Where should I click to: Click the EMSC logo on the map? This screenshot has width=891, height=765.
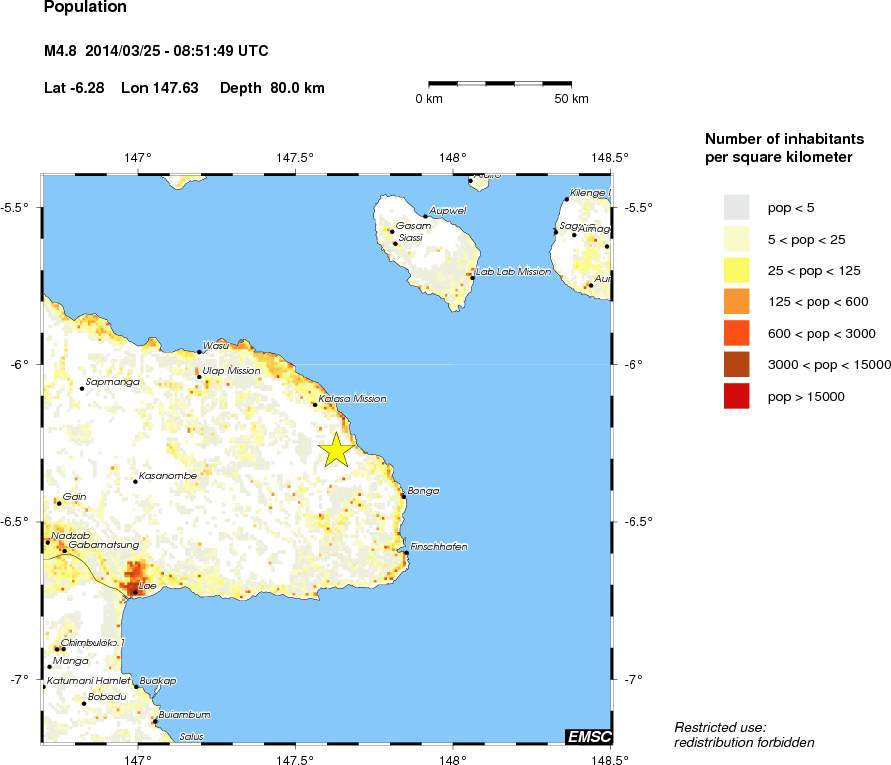tap(588, 736)
